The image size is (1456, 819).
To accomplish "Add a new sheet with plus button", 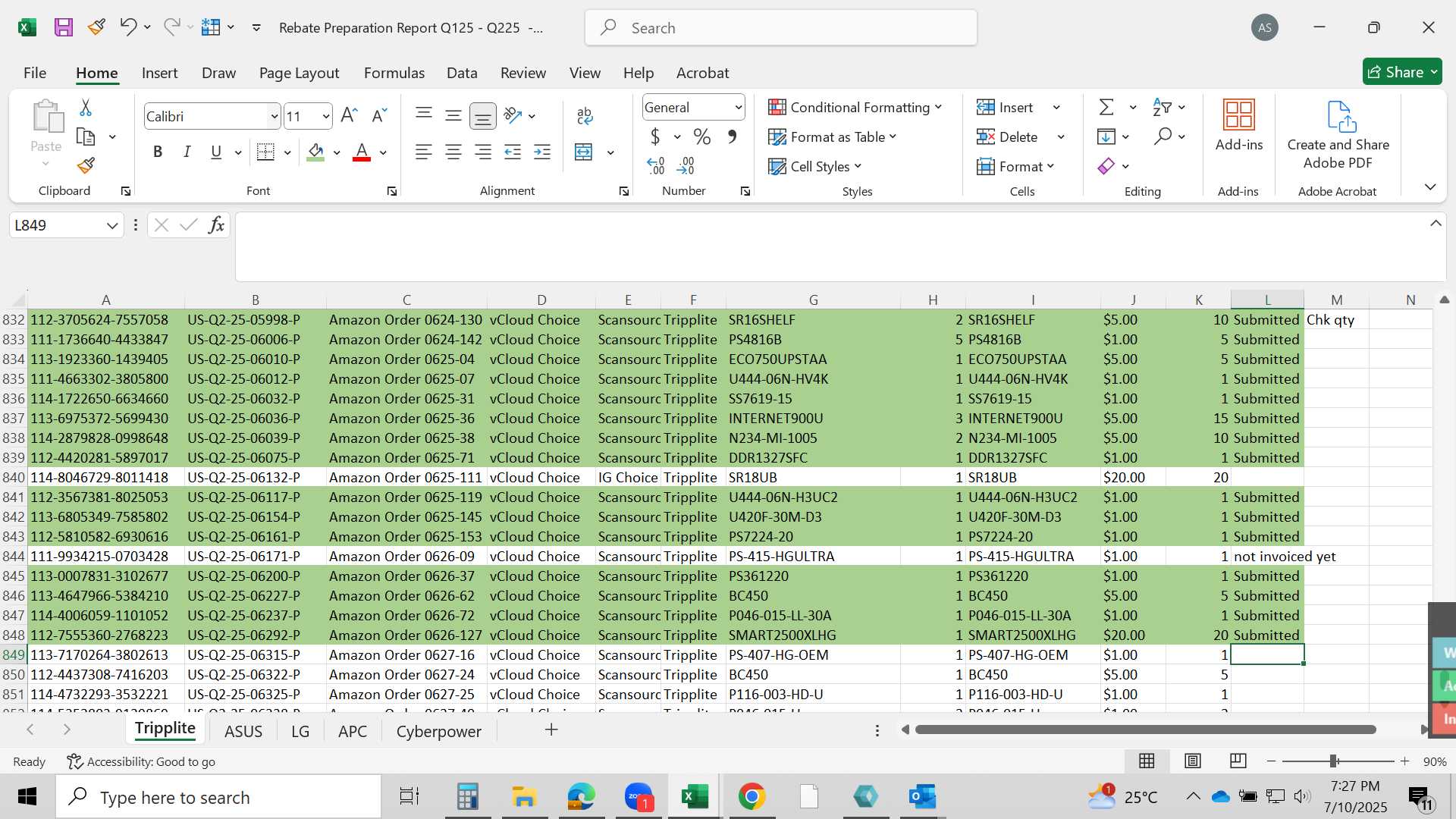I will coord(551,730).
